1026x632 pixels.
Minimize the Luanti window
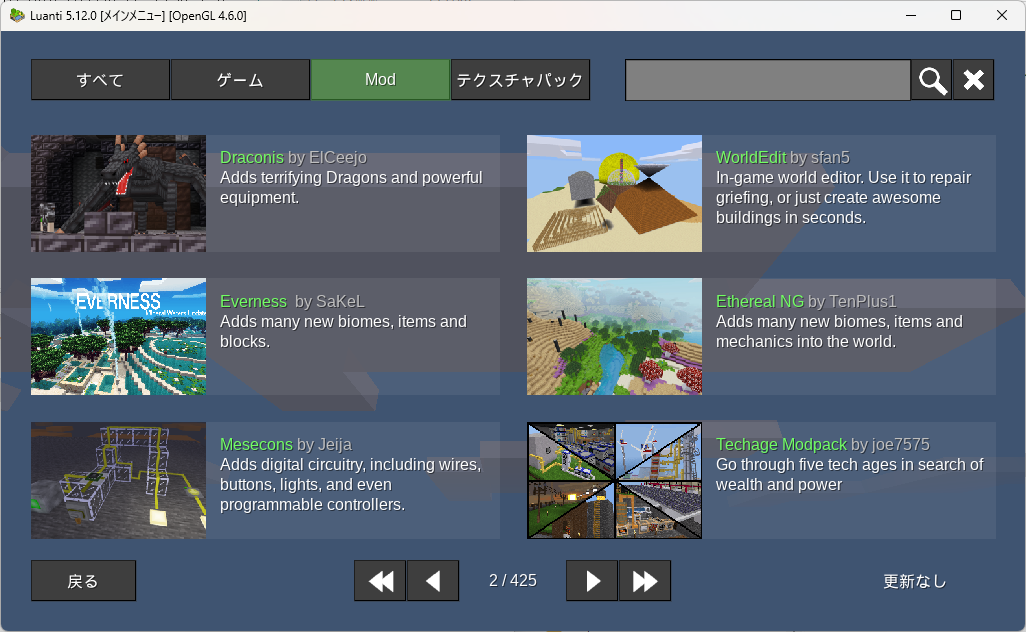[911, 15]
